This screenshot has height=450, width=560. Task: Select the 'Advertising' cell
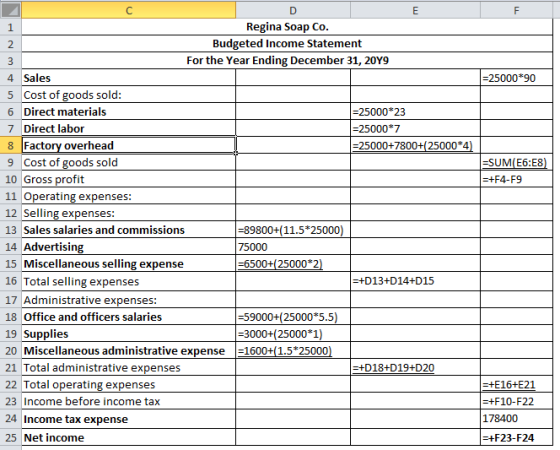pyautogui.click(x=129, y=247)
